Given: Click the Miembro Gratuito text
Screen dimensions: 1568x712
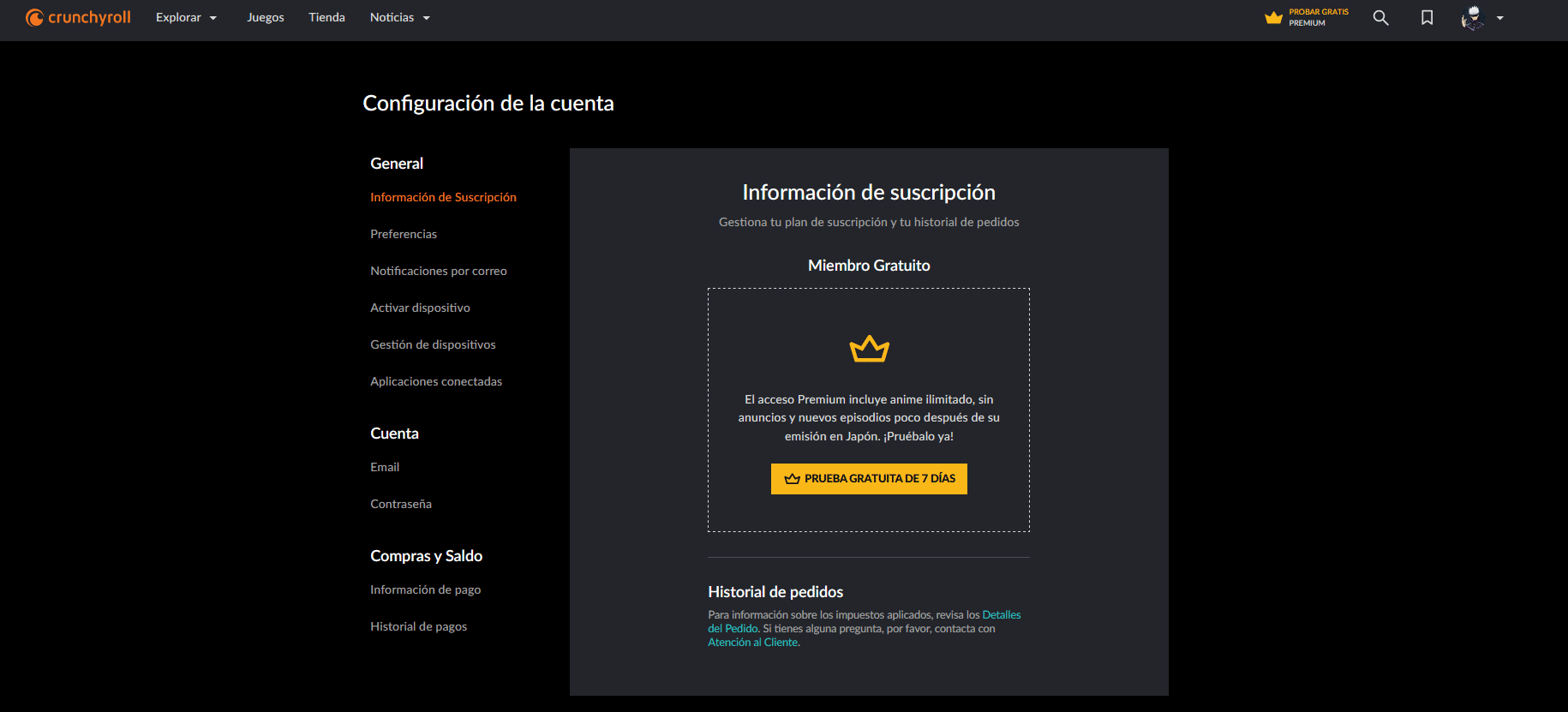Looking at the screenshot, I should pos(869,266).
